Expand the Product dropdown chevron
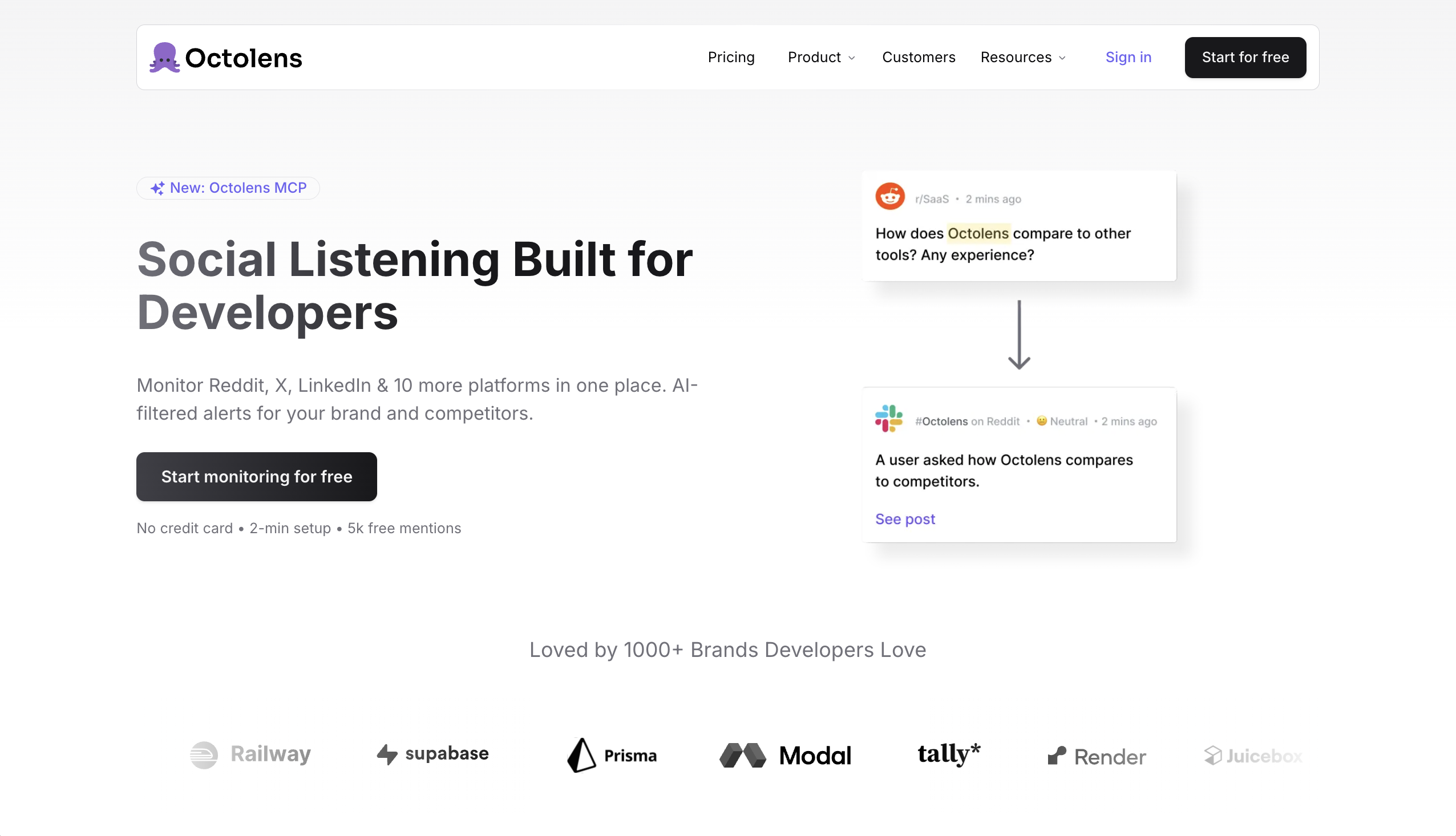Viewport: 1456px width, 836px height. point(851,58)
